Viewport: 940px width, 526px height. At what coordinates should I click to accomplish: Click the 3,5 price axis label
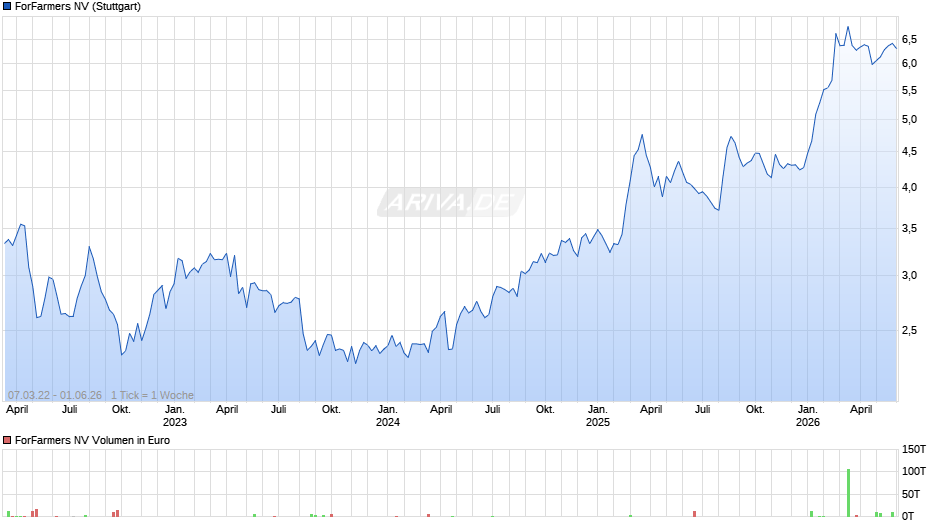click(909, 229)
